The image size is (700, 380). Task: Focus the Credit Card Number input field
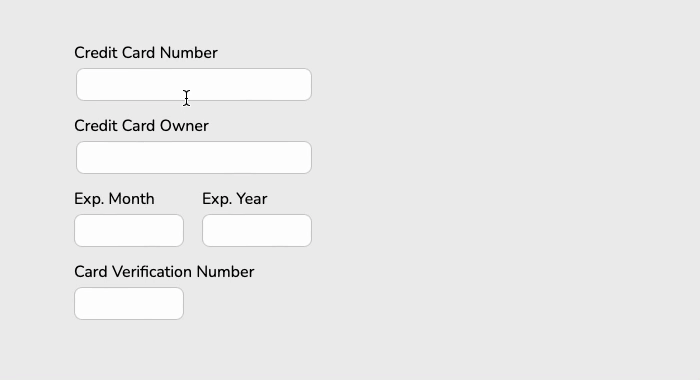tap(194, 84)
